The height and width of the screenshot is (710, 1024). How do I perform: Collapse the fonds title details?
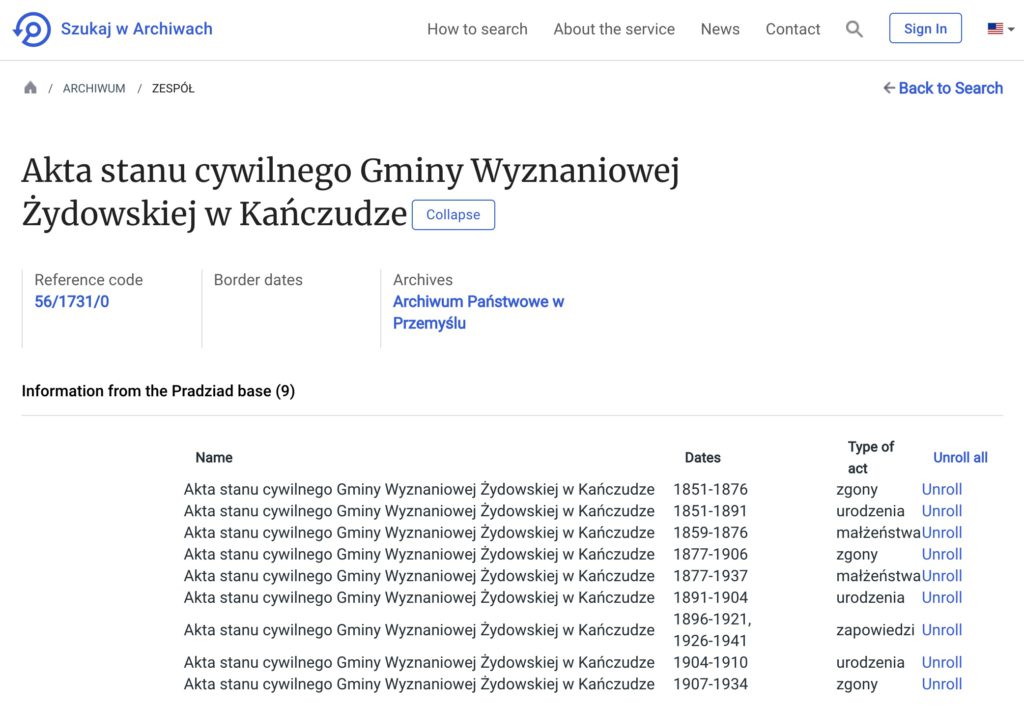[453, 215]
